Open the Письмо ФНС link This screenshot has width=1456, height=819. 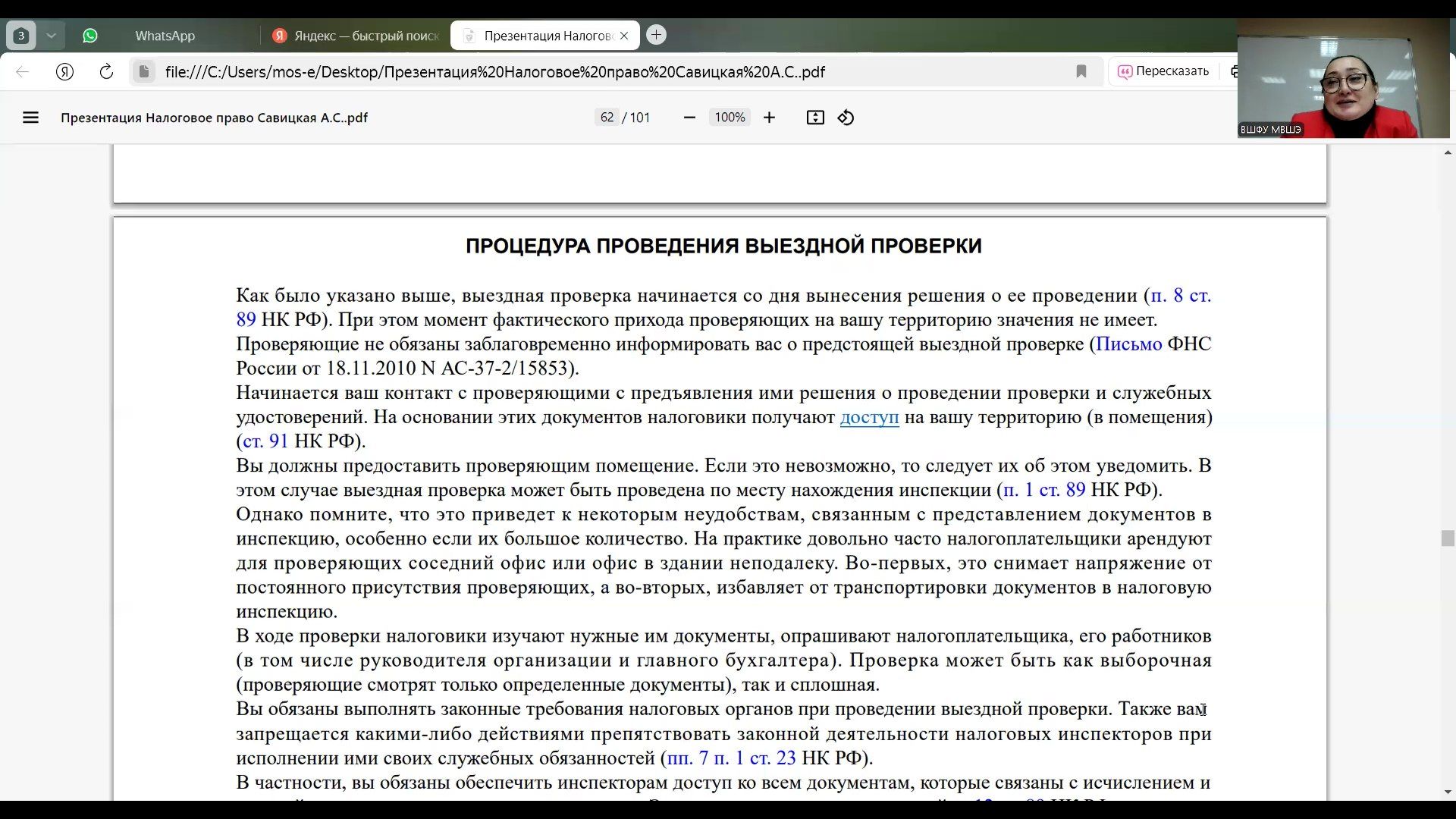coord(1128,344)
